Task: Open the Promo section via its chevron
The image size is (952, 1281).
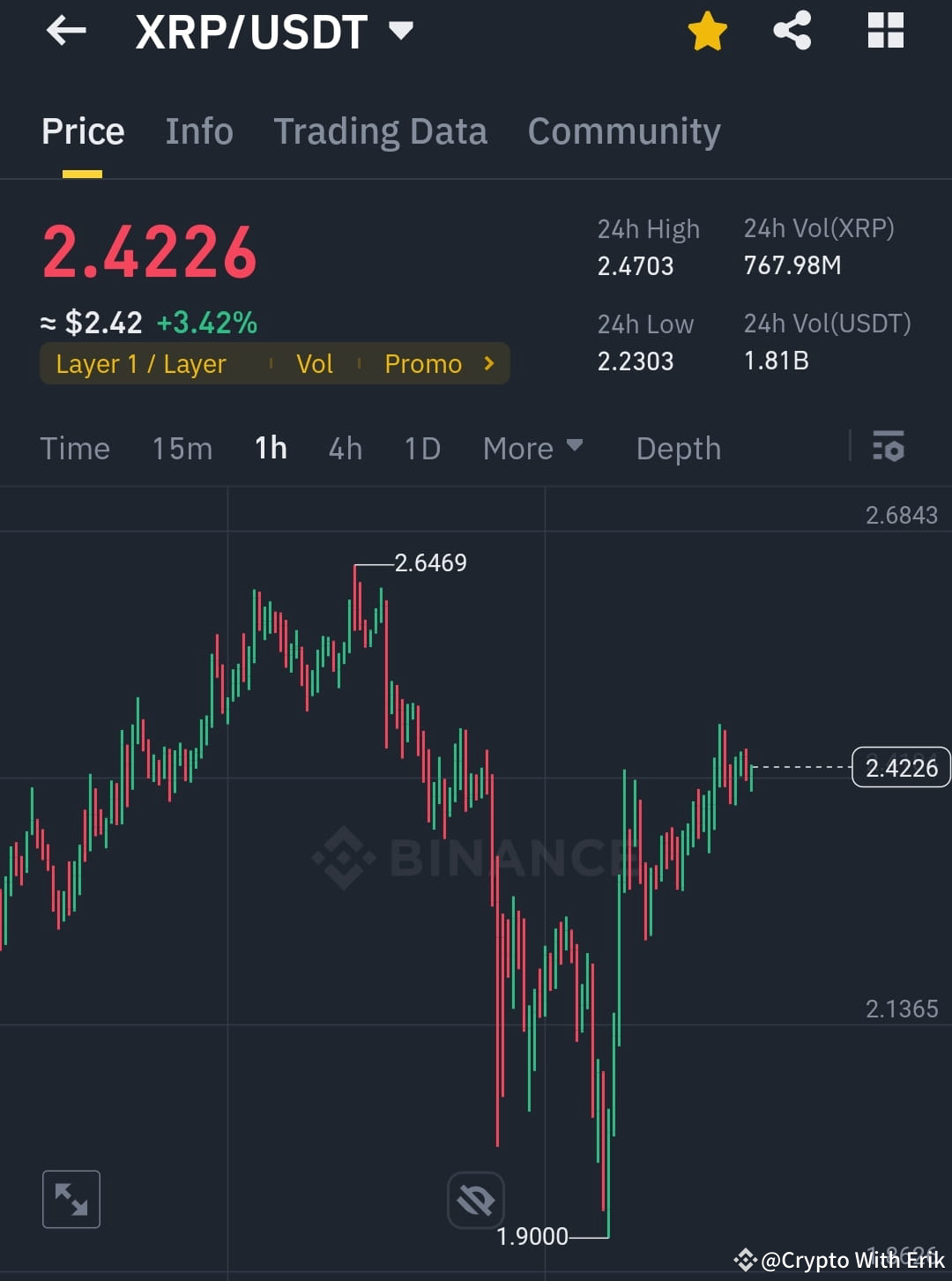Action: (x=489, y=363)
